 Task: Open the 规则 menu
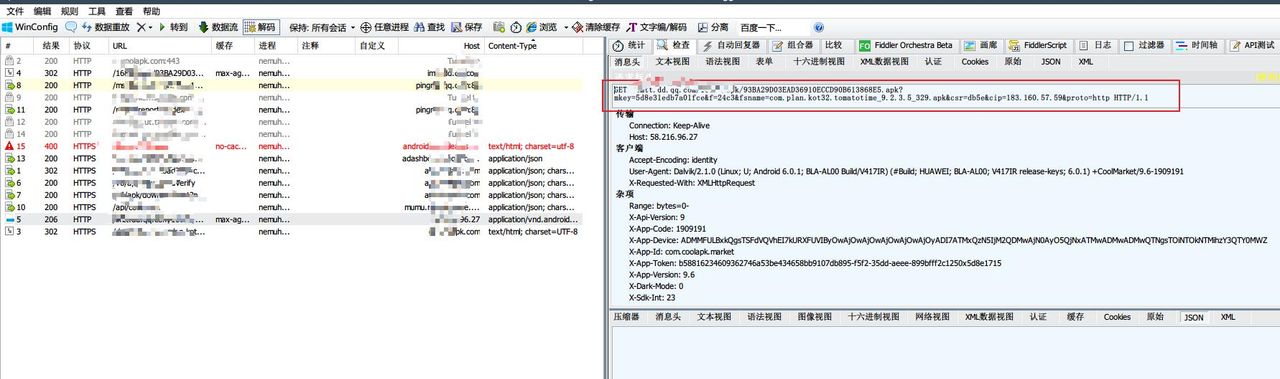tap(69, 10)
